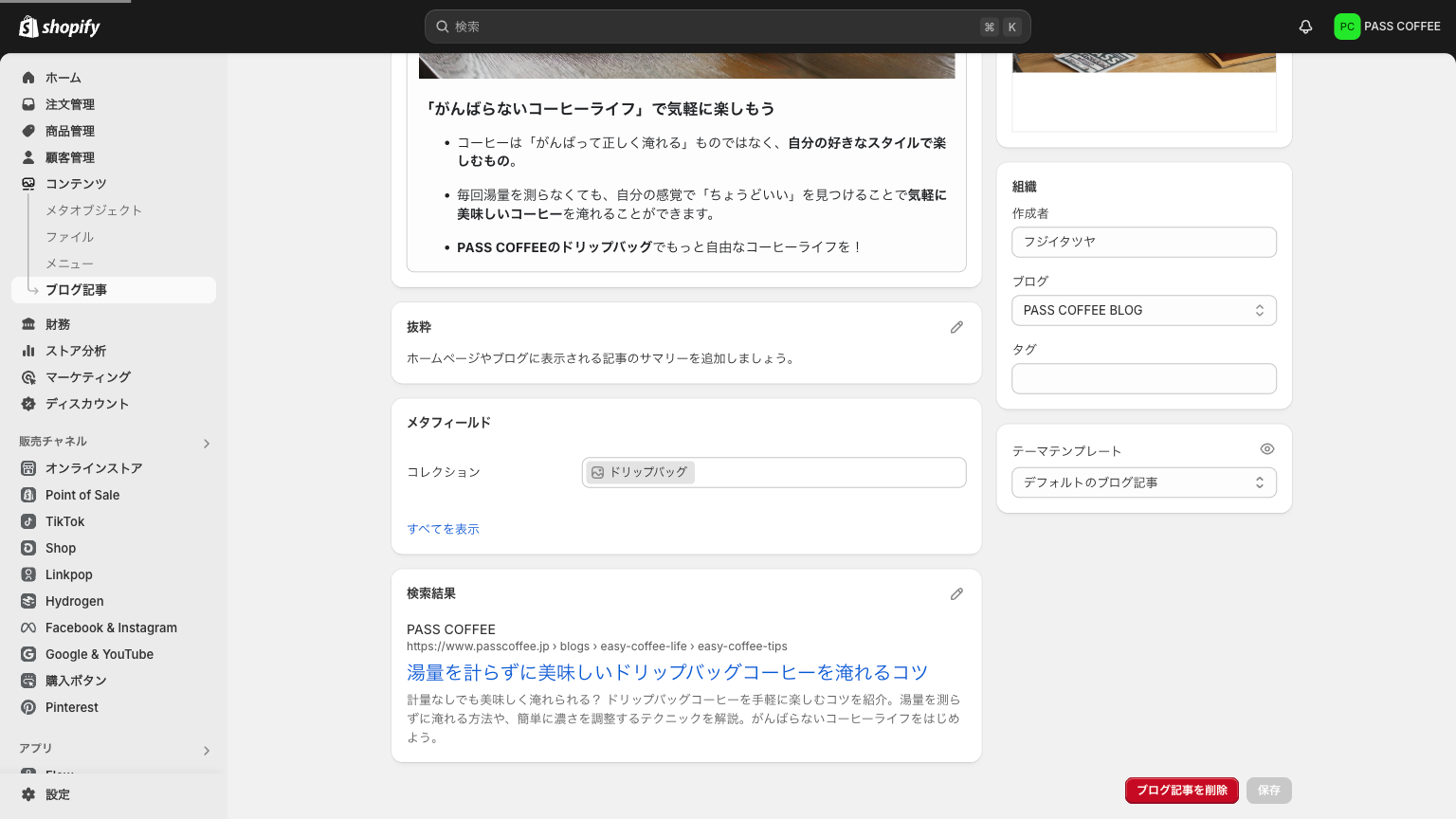
Task: Click the Point of Sale icon
Action: (28, 495)
